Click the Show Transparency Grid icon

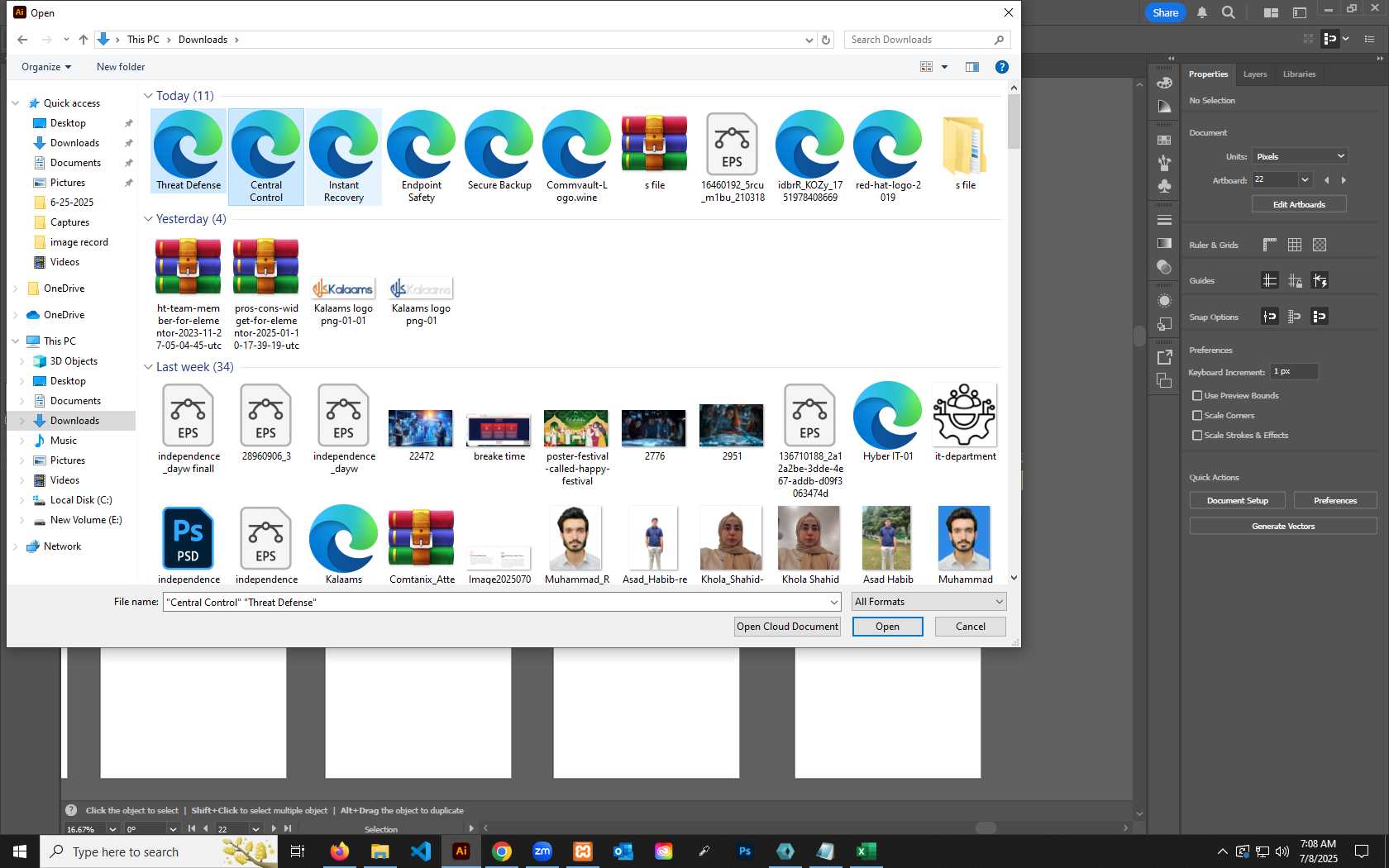click(x=1320, y=245)
